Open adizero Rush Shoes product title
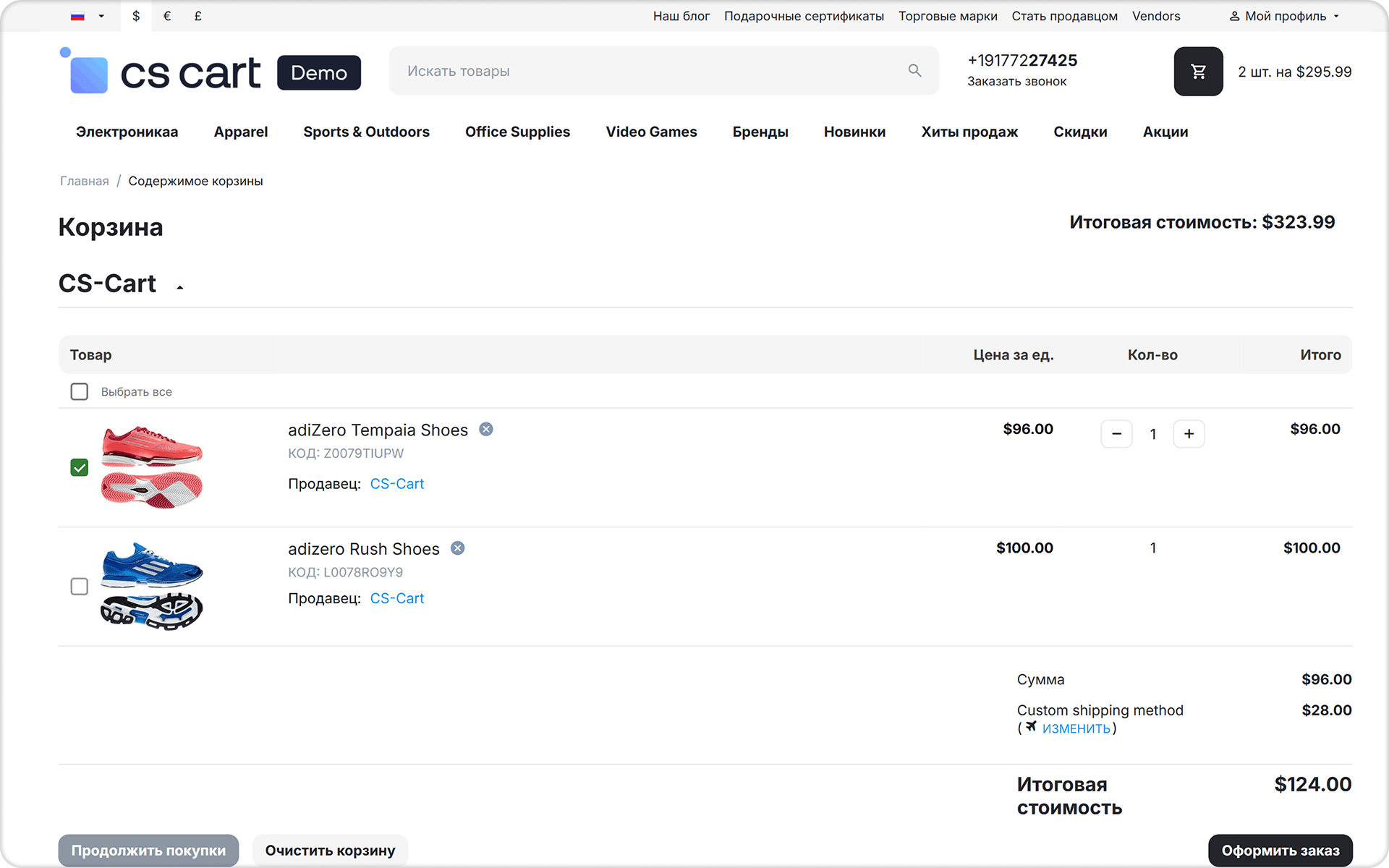This screenshot has width=1389, height=868. pos(364,549)
